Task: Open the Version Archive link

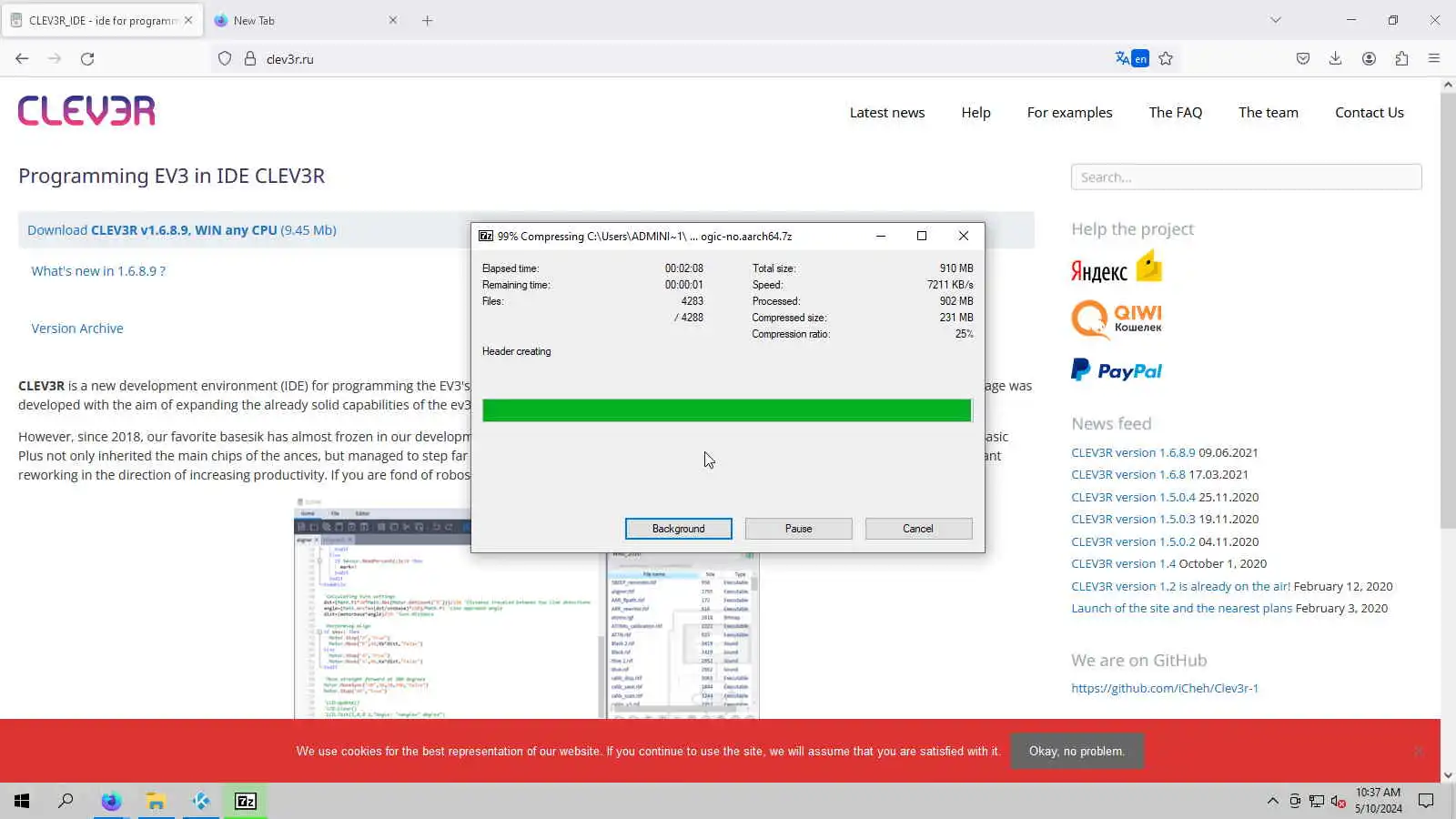Action: click(77, 329)
